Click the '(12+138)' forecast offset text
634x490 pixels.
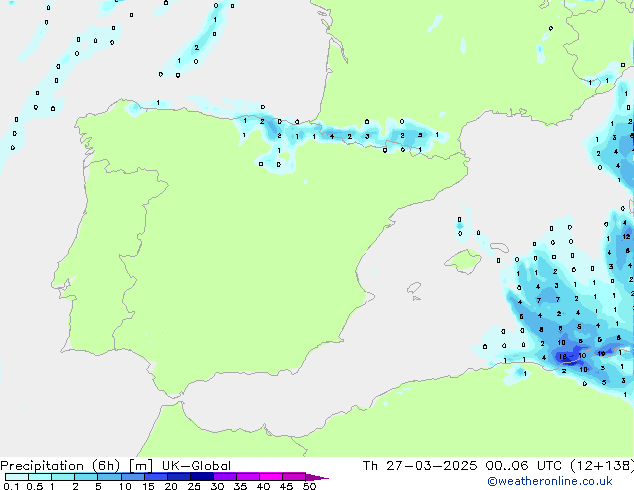coord(602,466)
